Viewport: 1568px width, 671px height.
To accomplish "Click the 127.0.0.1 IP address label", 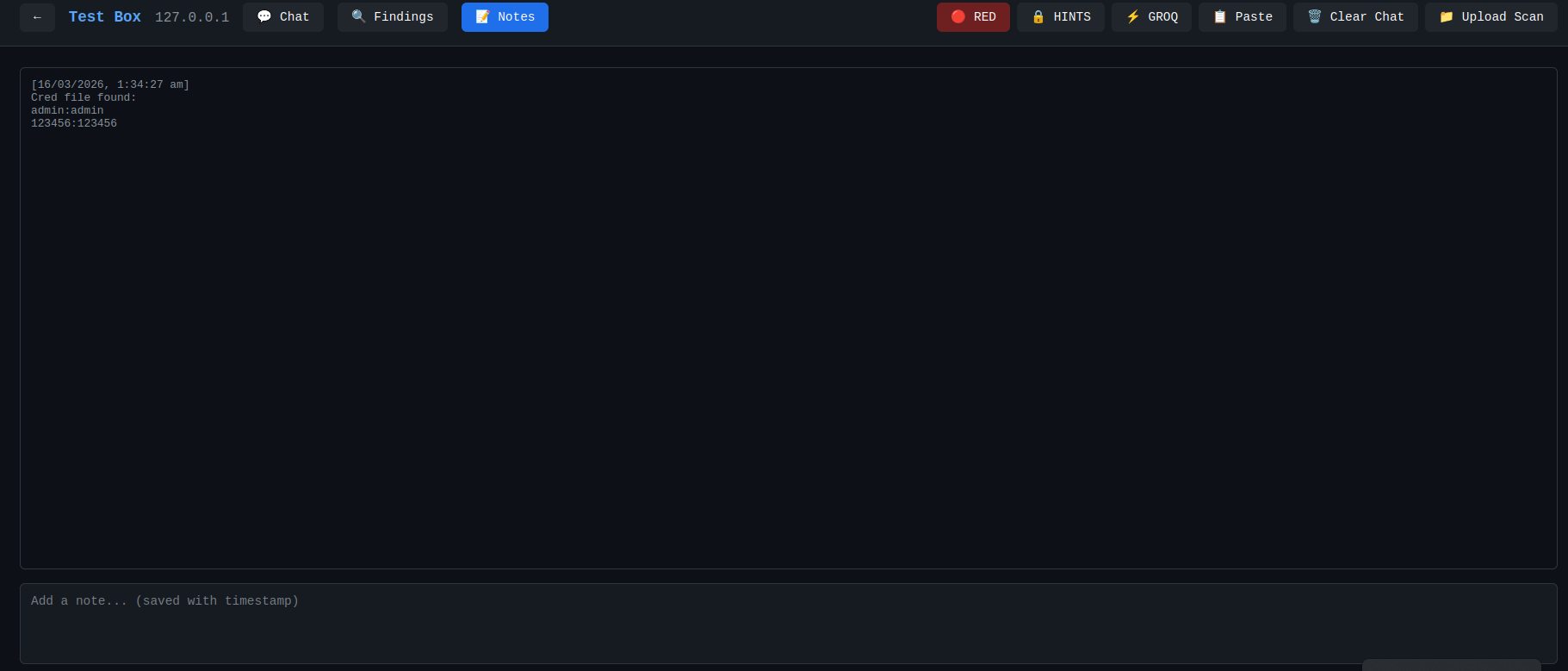I will 192,17.
